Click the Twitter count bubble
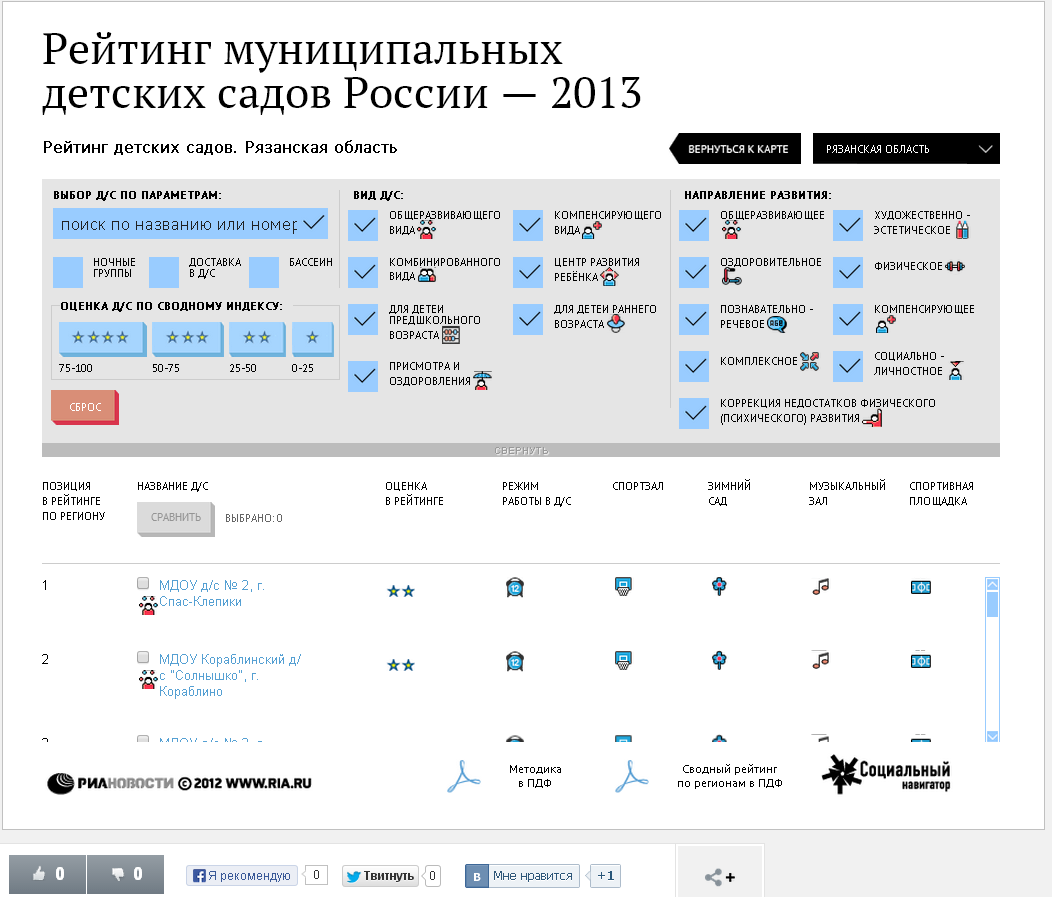 point(433,876)
